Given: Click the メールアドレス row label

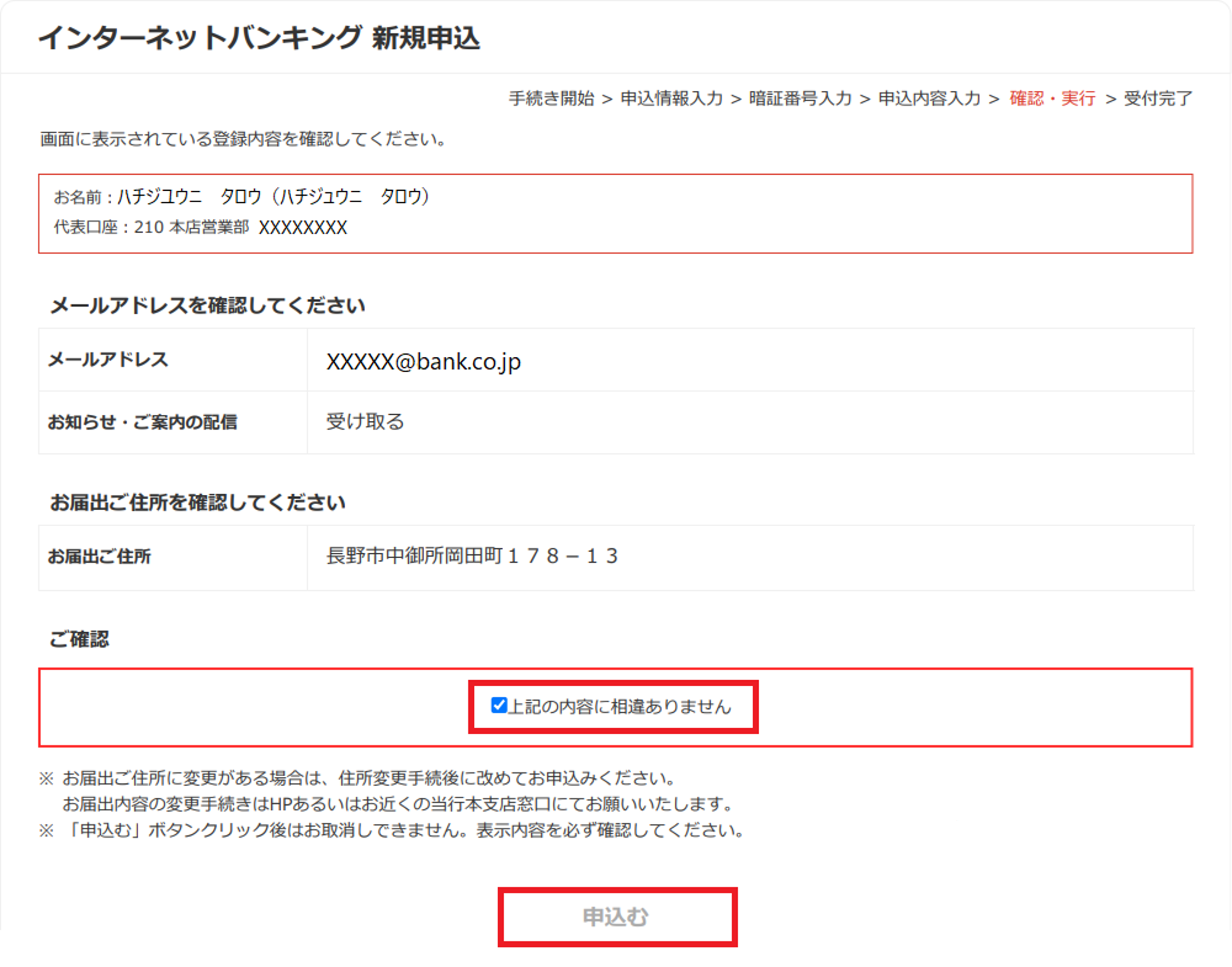Looking at the screenshot, I should click(x=108, y=359).
